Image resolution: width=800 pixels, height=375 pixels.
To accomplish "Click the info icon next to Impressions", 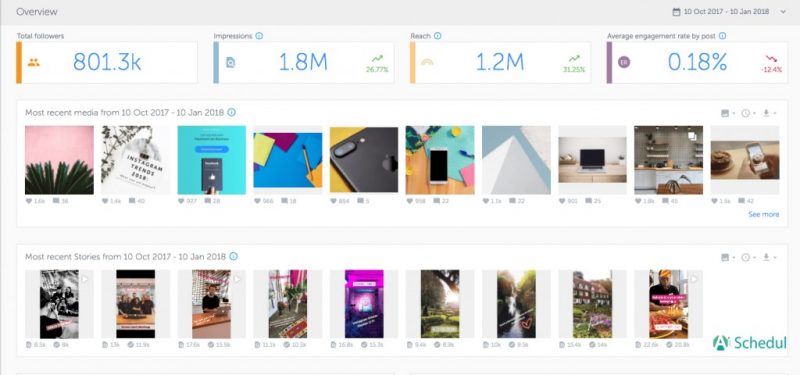I will (x=259, y=36).
